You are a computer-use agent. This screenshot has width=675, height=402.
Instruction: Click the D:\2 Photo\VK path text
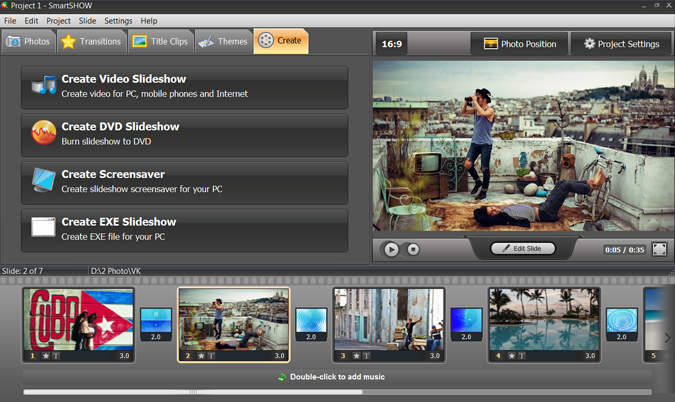tap(116, 271)
